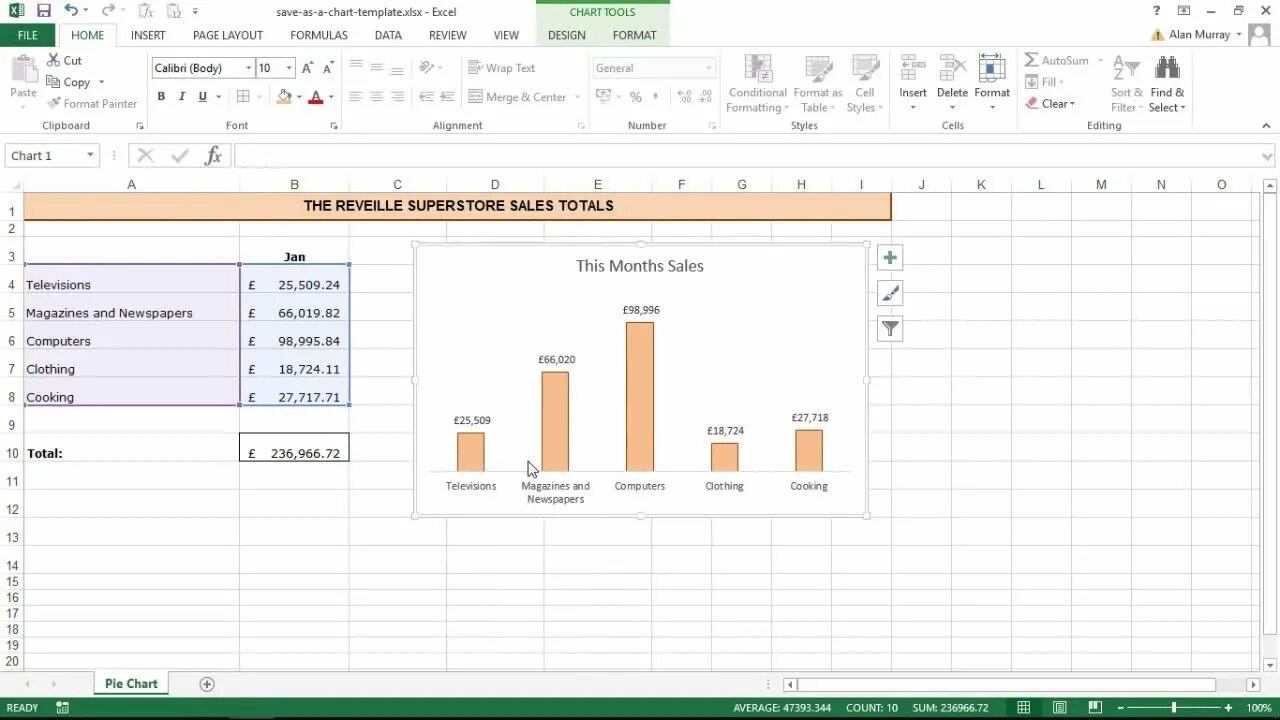Image resolution: width=1280 pixels, height=720 pixels.
Task: Click Fill Color paint bucket
Action: [285, 97]
